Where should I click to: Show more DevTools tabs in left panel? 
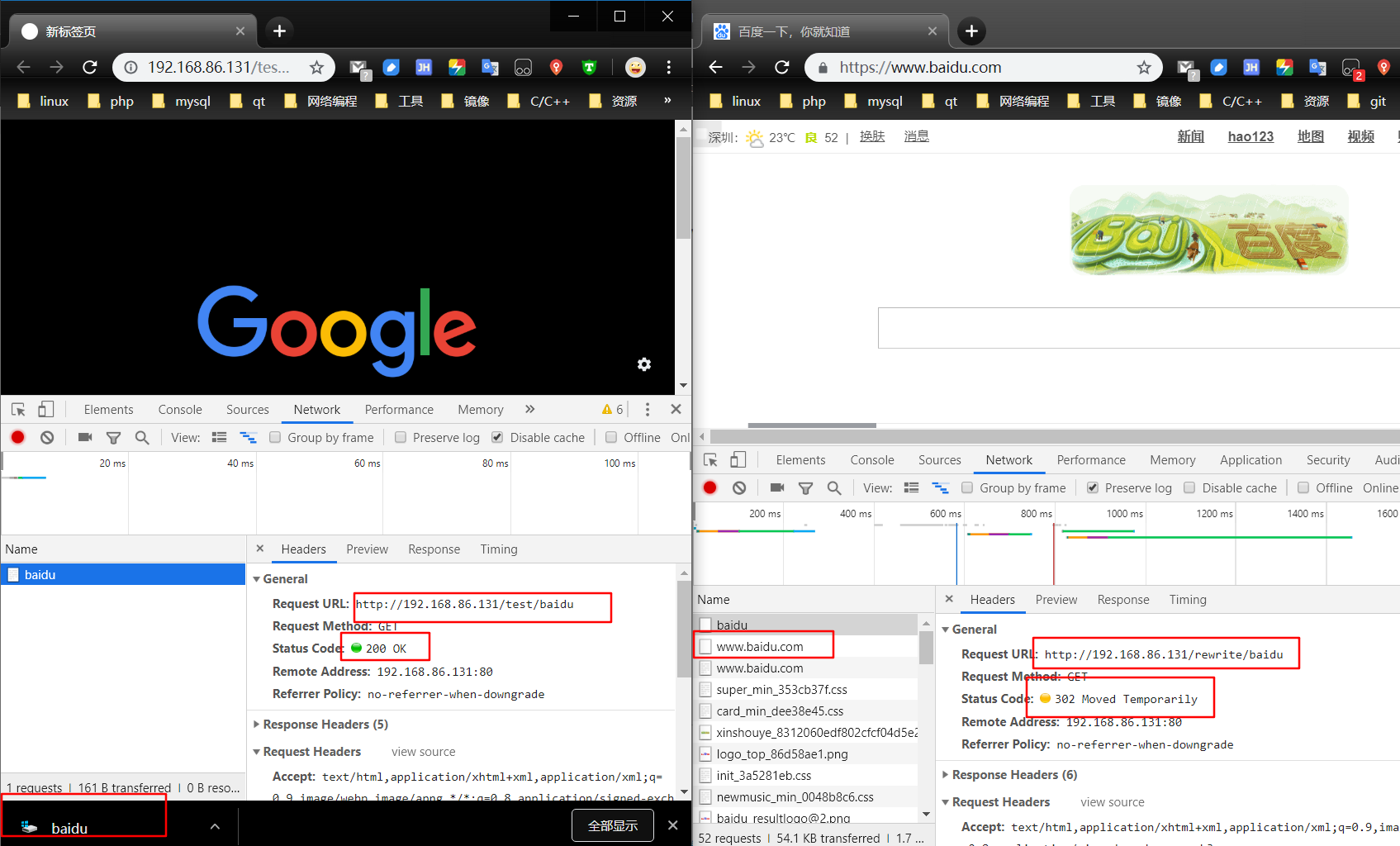click(529, 409)
